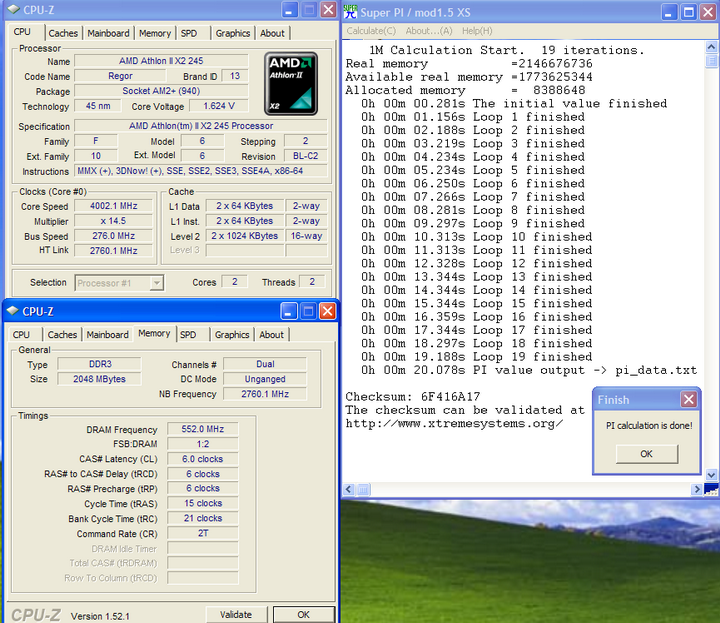Viewport: 720px width, 623px height.
Task: Click Super PI vertical scrollbar up arrow
Action: (x=711, y=47)
